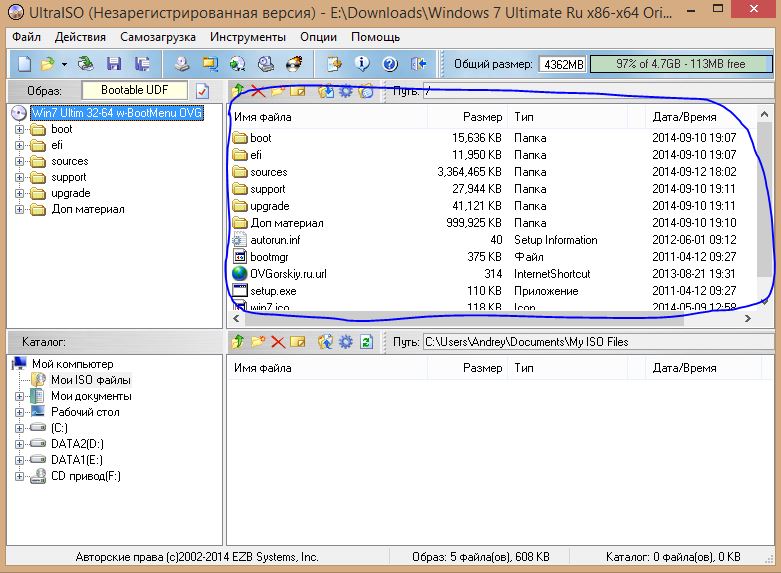Select the CD привод(F:) drive
Viewport: 781px width, 573px height.
click(x=86, y=476)
